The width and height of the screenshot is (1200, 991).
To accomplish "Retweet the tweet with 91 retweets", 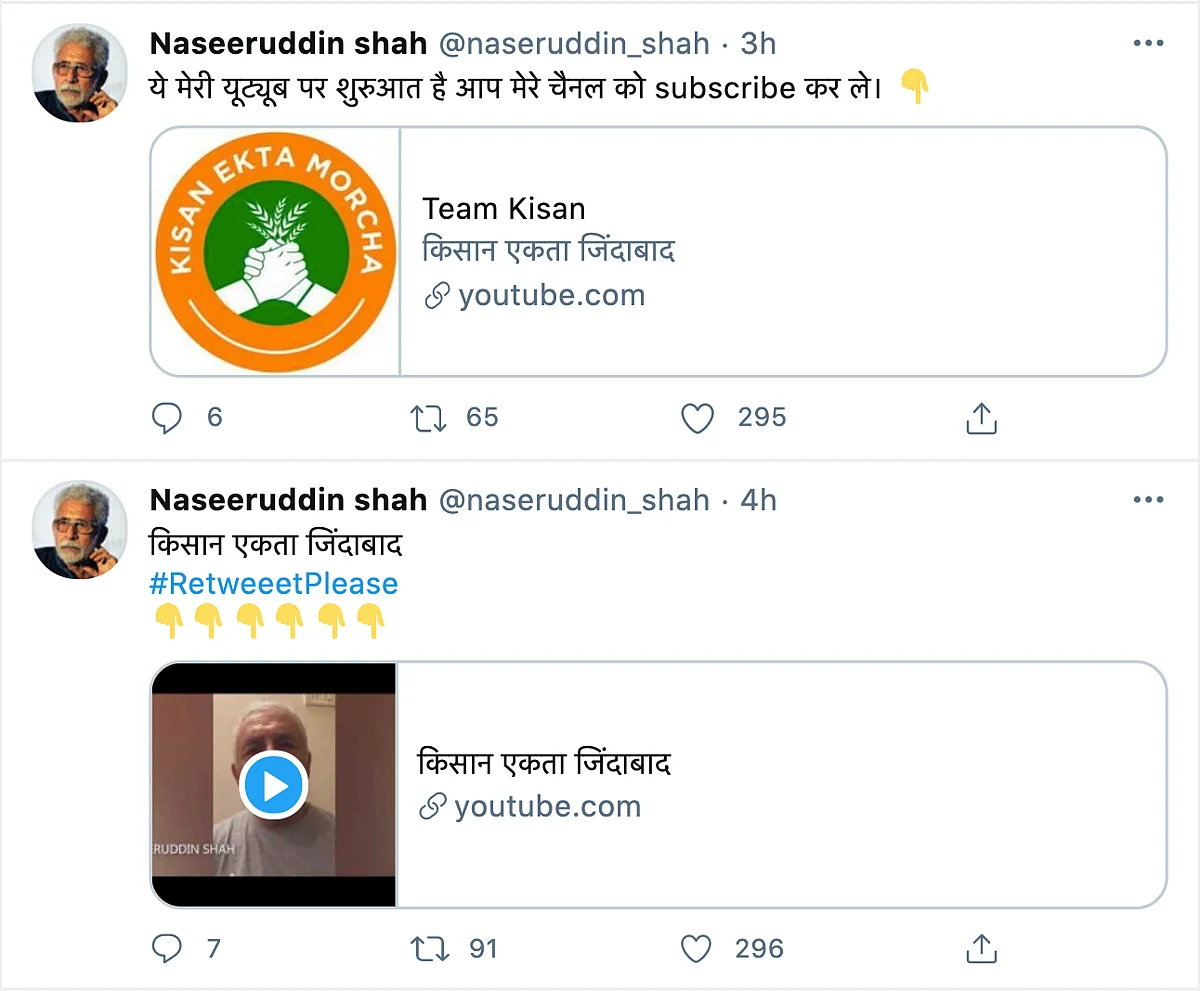I will click(x=429, y=948).
